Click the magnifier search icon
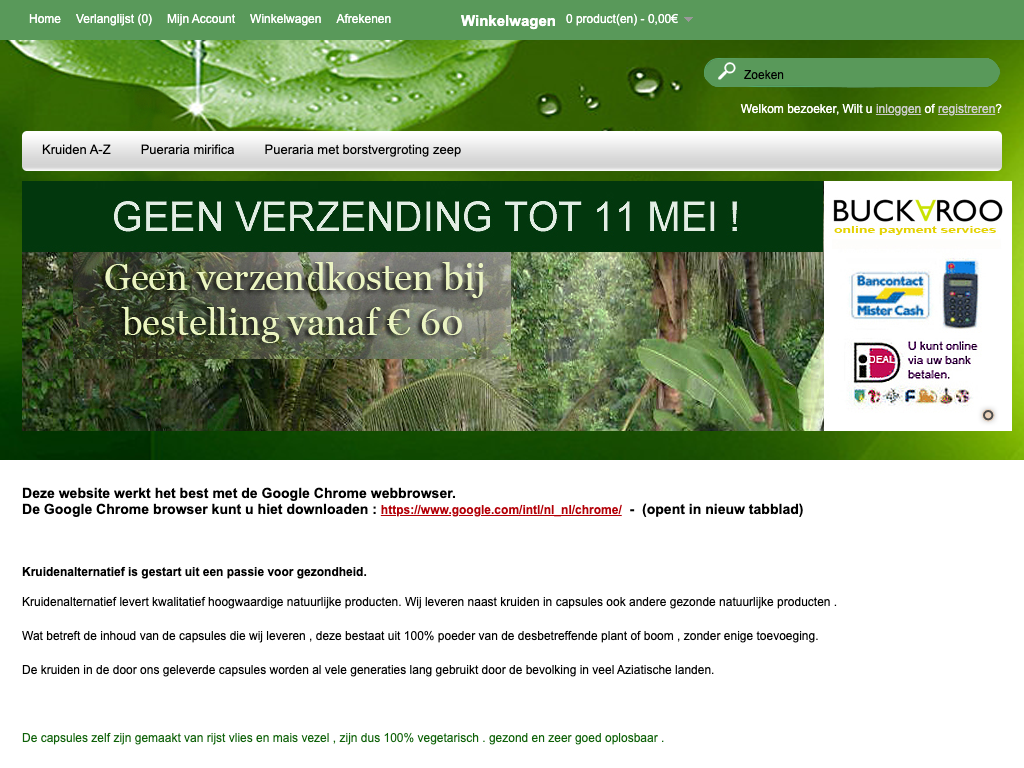This screenshot has width=1024, height=768. 726,71
